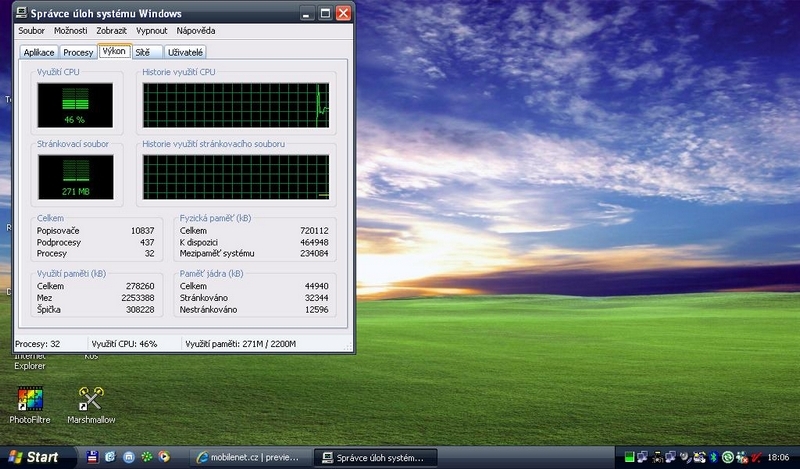
Task: Switch to the Uživatelé tab
Action: [185, 52]
